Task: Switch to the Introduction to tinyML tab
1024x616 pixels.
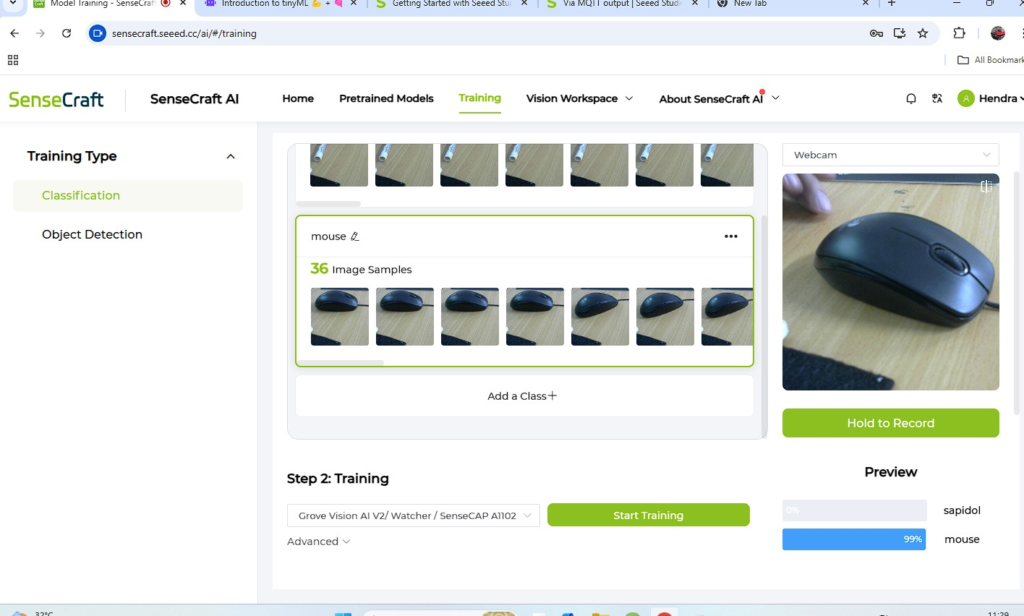Action: pos(281,5)
